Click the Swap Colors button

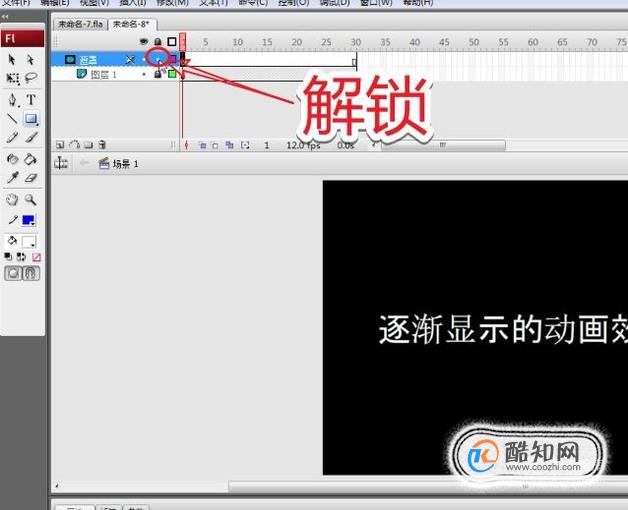pyautogui.click(x=21, y=257)
